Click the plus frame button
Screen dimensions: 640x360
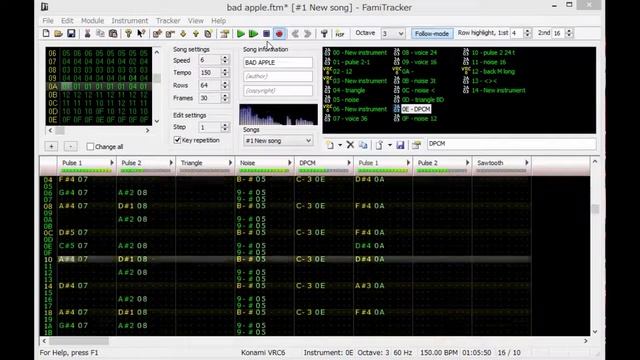(51, 147)
